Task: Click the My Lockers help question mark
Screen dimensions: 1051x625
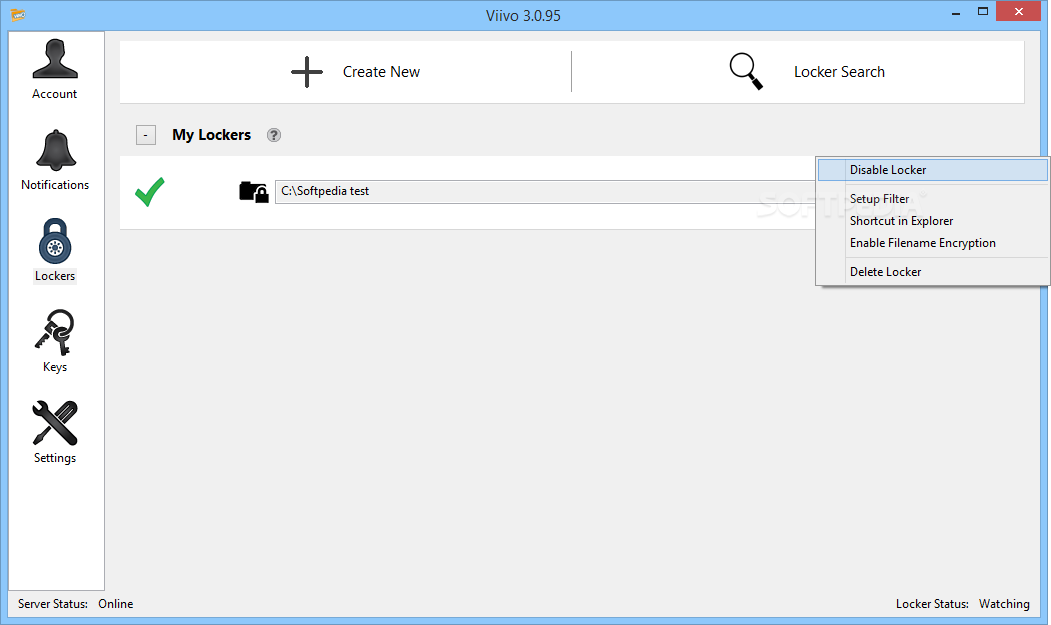Action: (273, 135)
